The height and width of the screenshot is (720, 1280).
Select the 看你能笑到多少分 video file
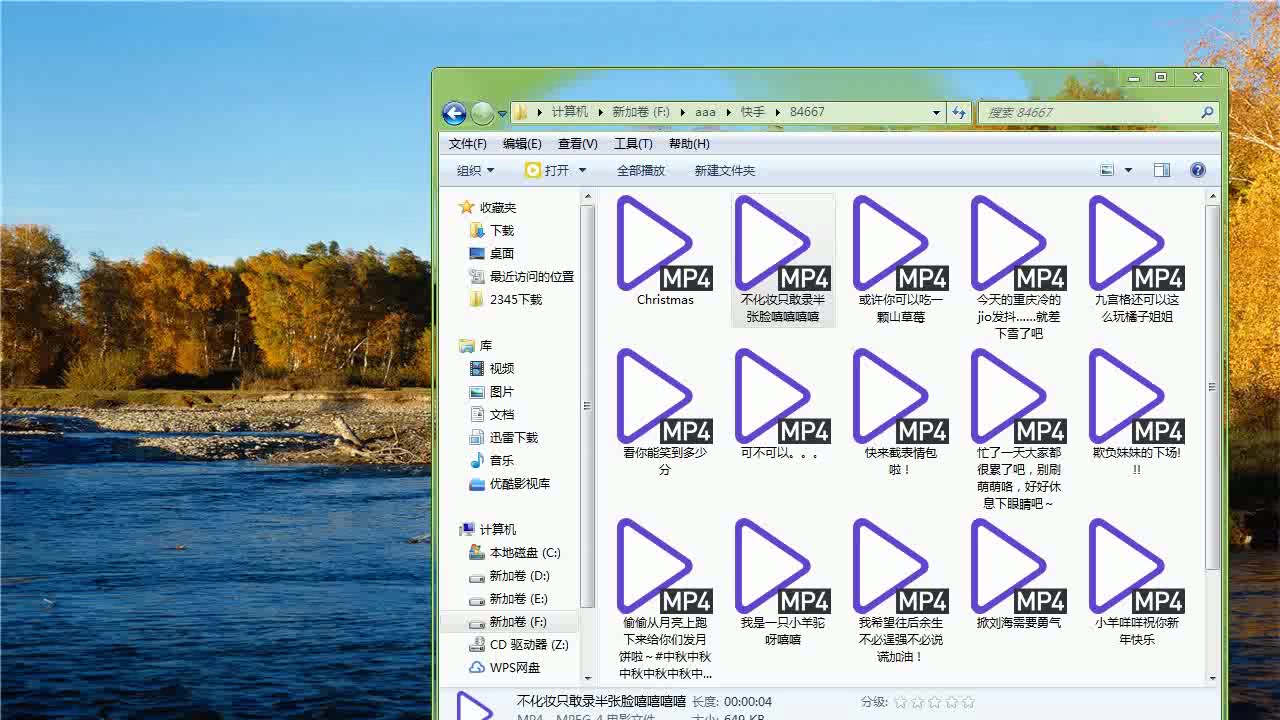click(665, 412)
